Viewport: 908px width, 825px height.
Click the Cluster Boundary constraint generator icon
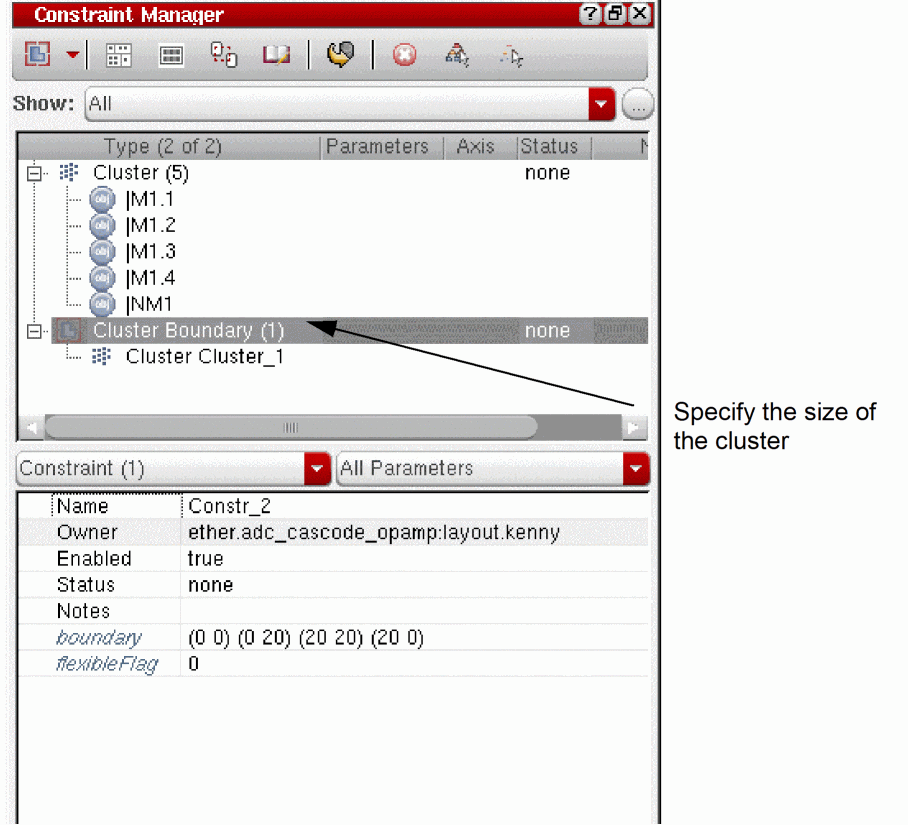(x=38, y=54)
